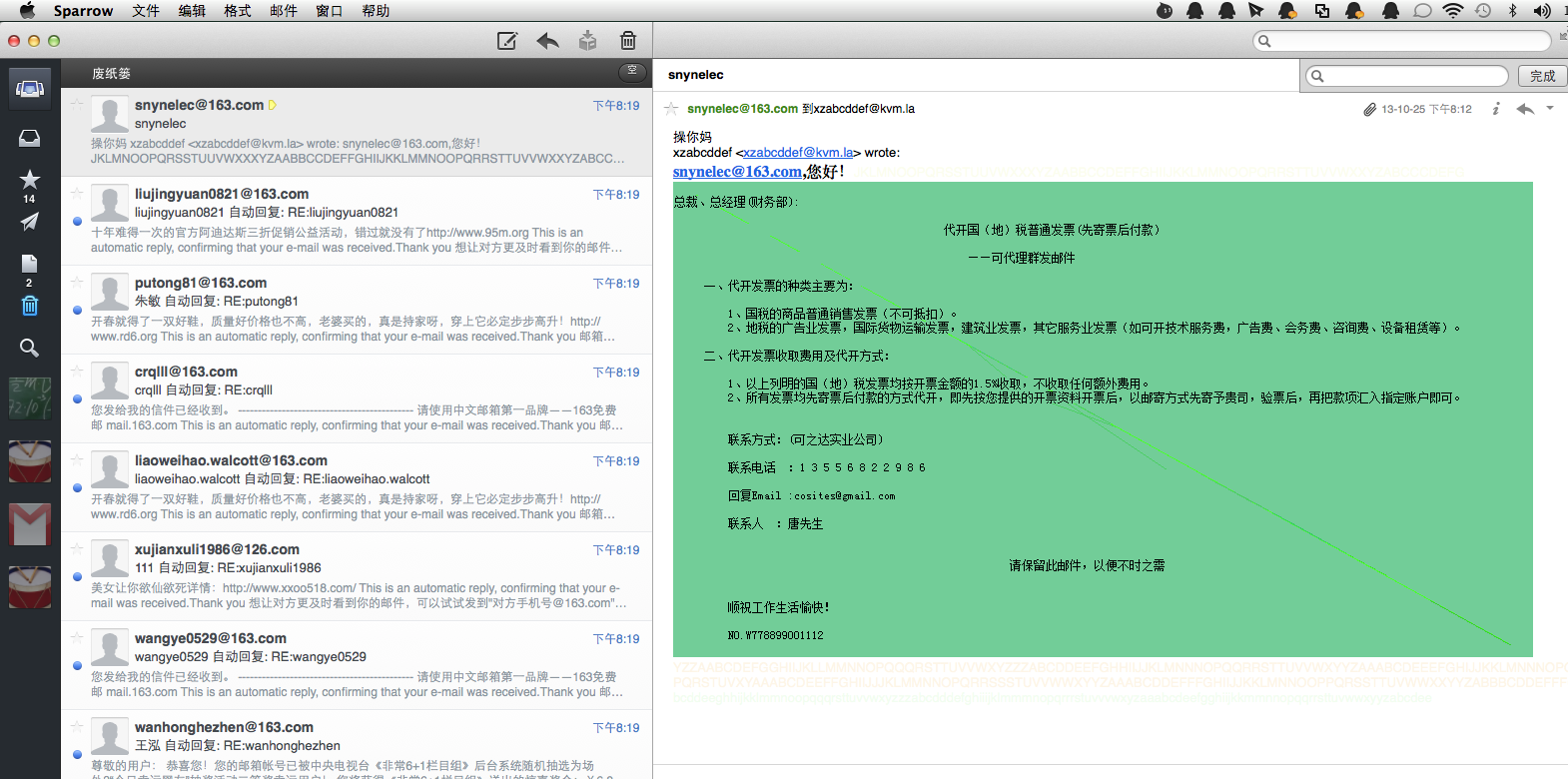Image resolution: width=1568 pixels, height=779 pixels.
Task: Open the xzabcddef@kvm.la email link
Action: 798,153
